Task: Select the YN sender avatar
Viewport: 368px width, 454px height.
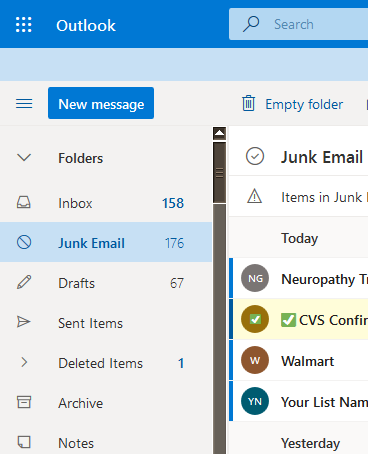Action: (255, 401)
